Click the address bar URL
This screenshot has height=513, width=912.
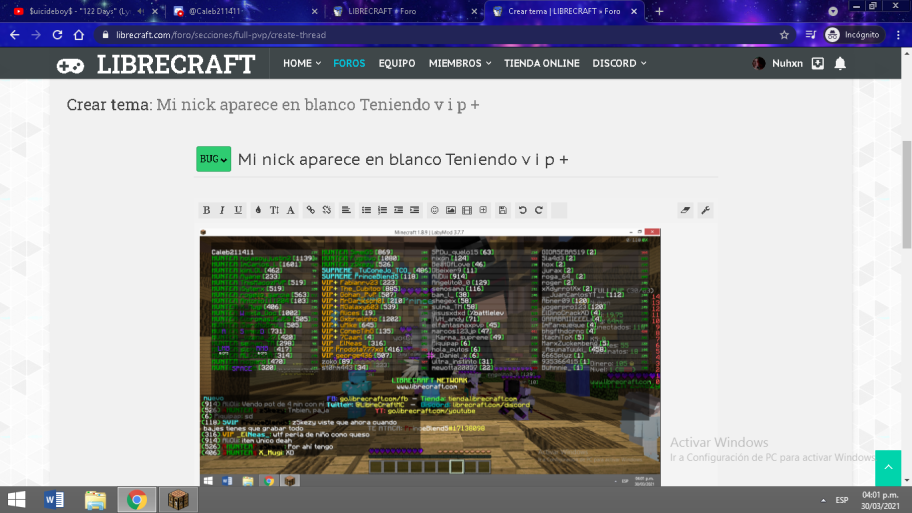220,35
